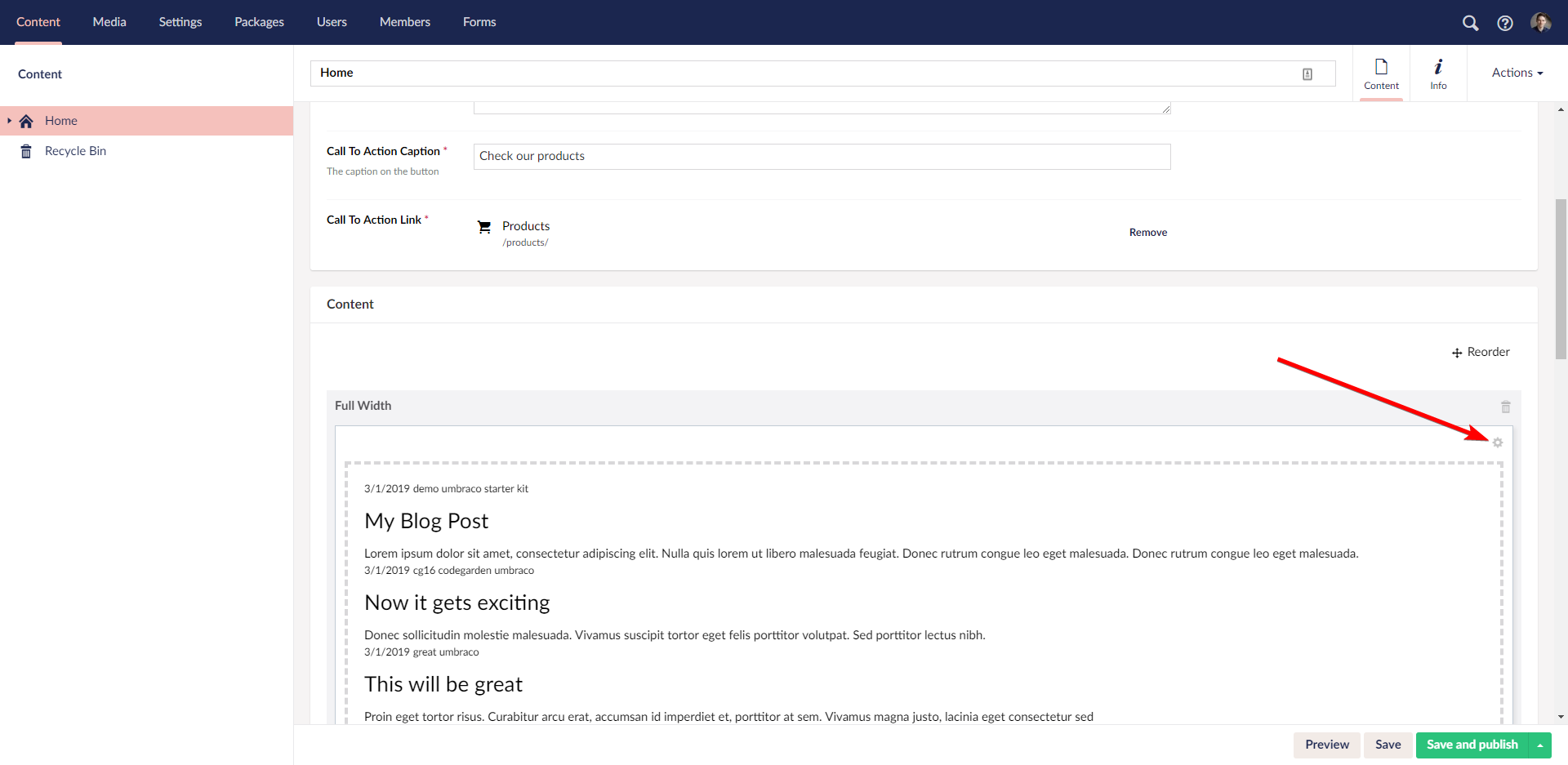The image size is (1568, 765).
Task: Expand the Home tree node
Action: pyautogui.click(x=8, y=120)
